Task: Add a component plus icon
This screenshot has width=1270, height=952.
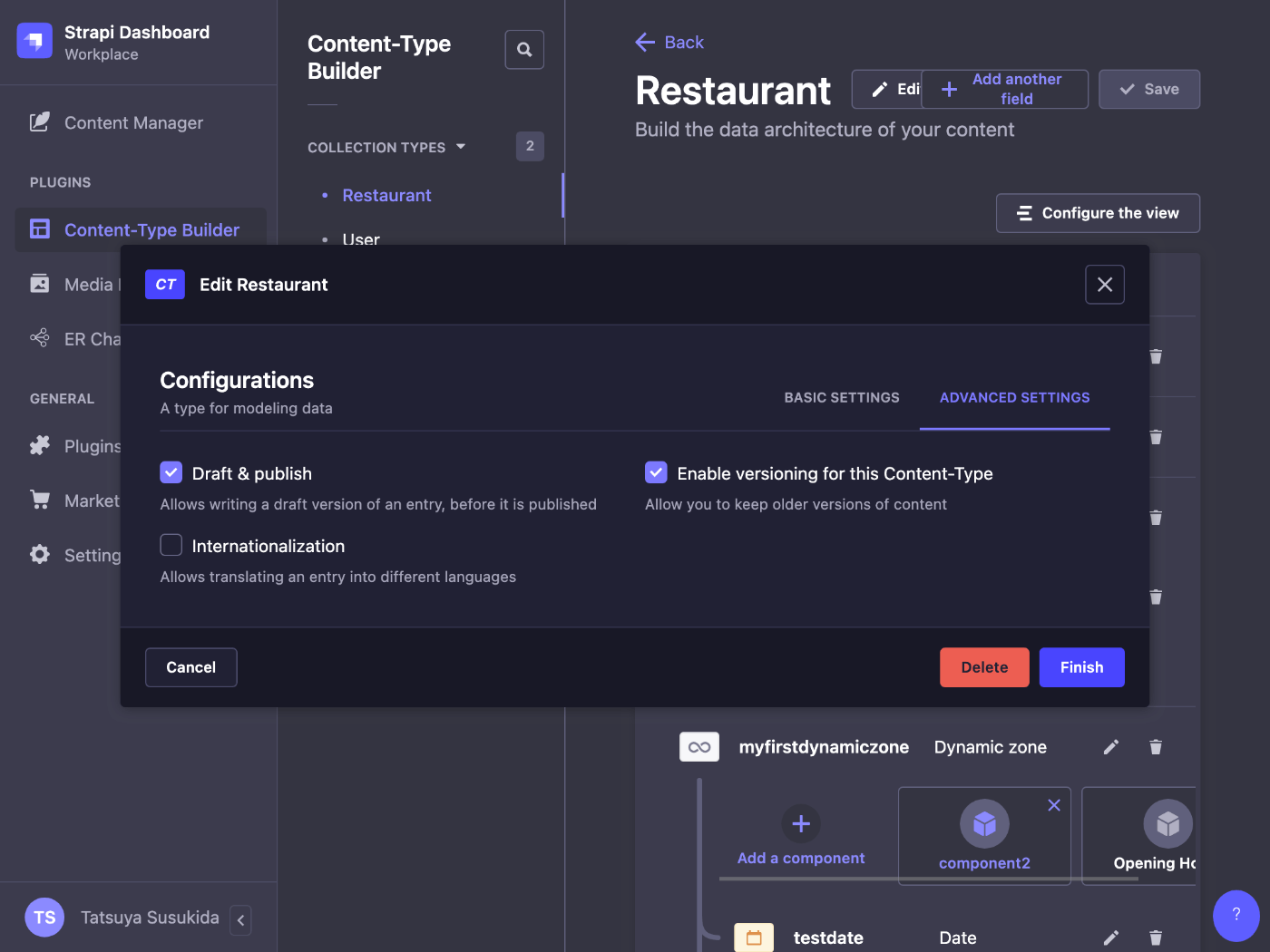Action: click(x=801, y=823)
